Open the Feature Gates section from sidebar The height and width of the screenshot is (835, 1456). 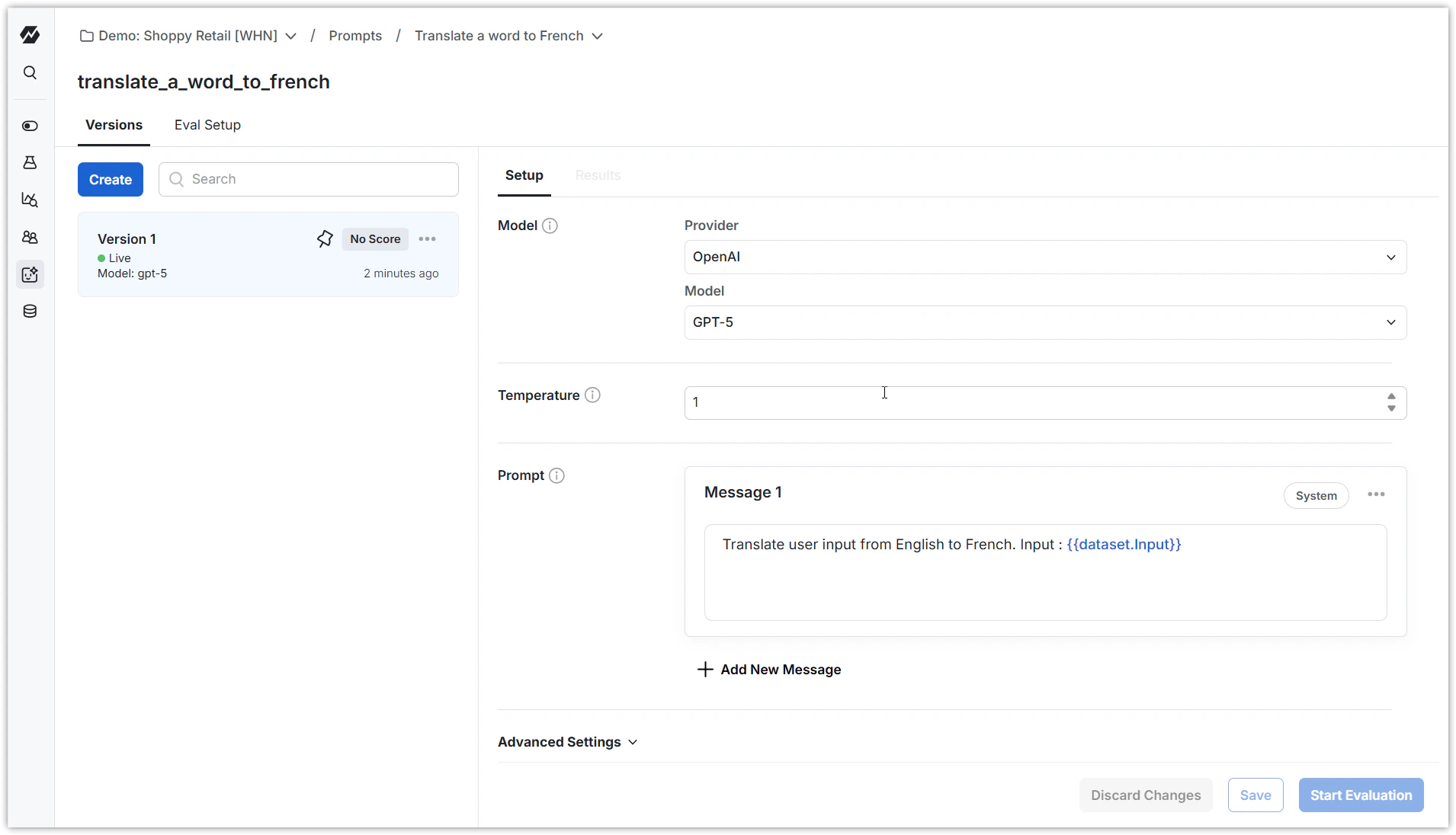click(30, 126)
